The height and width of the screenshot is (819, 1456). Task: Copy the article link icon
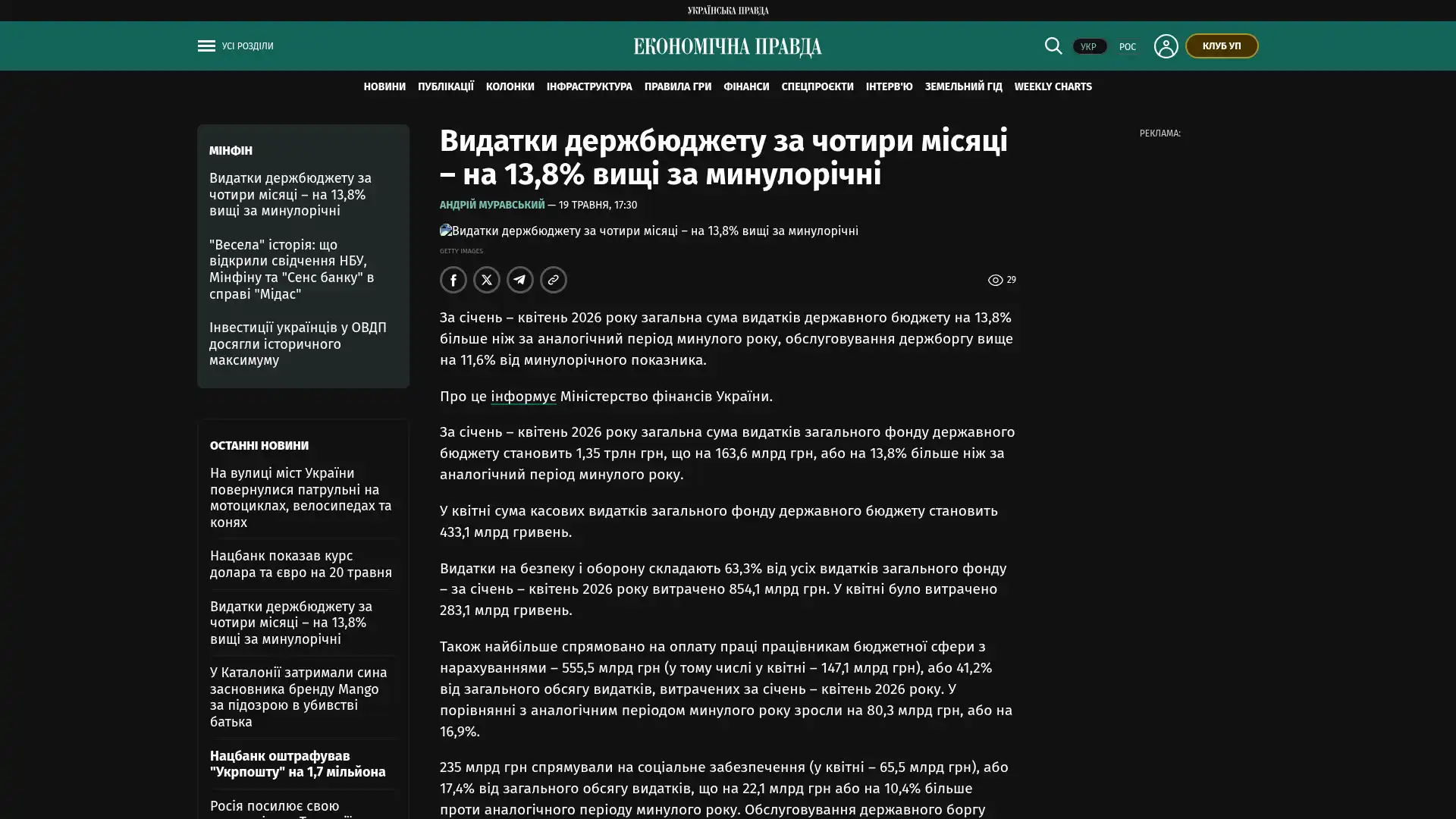pos(554,280)
